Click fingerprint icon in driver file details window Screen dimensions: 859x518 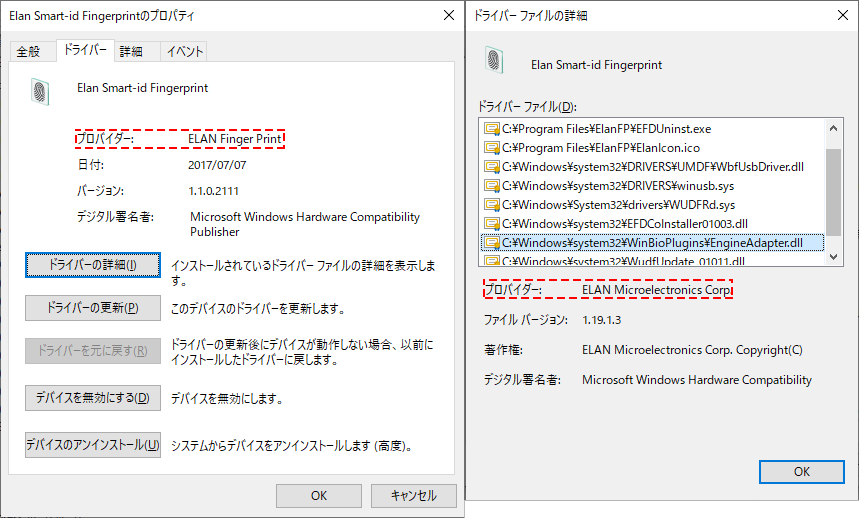[x=494, y=60]
